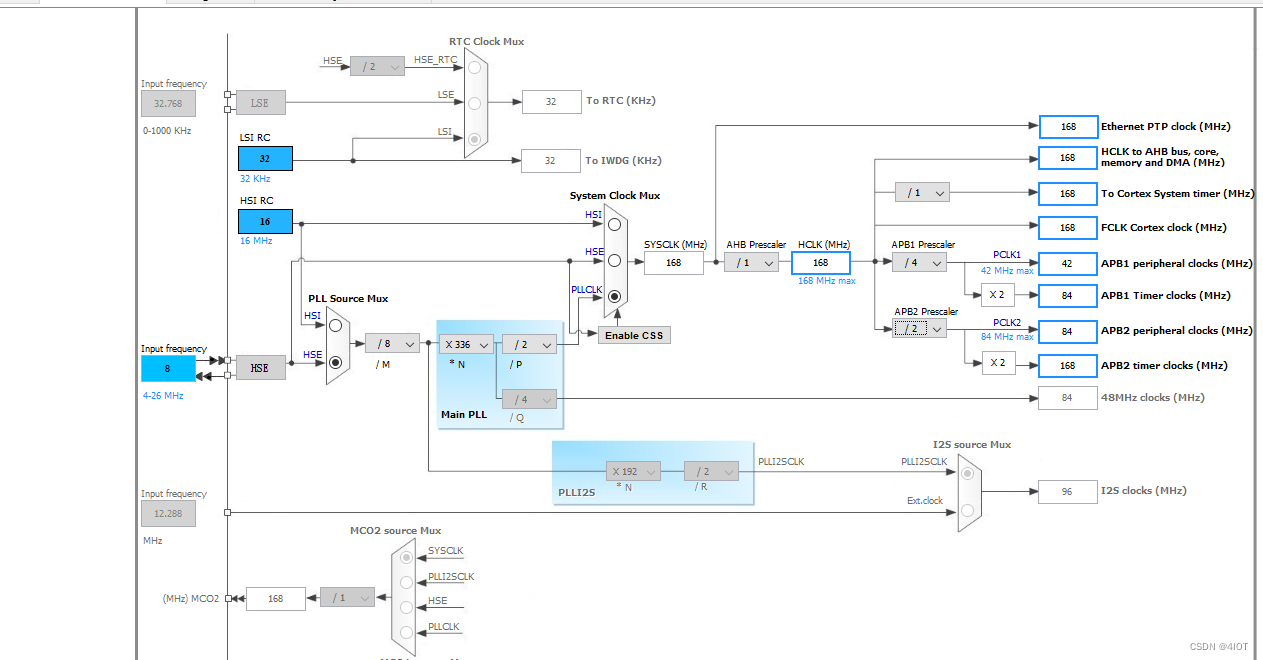This screenshot has width=1263, height=660.
Task: Activate the HSE clock source block
Action: point(259,368)
